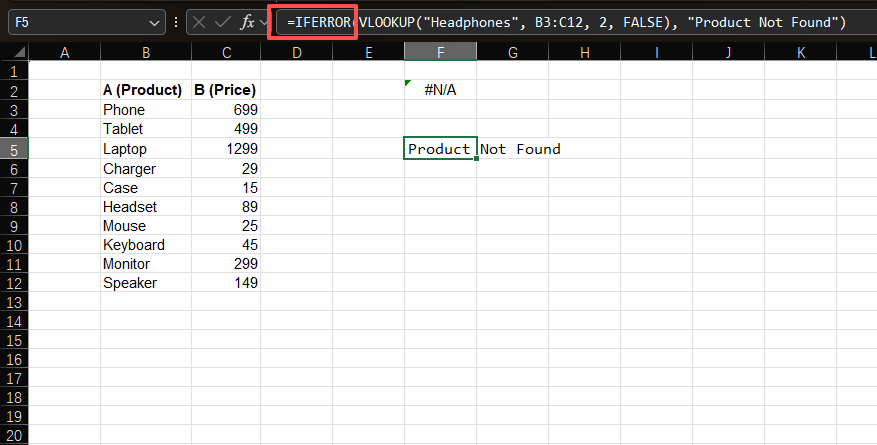Select column E header

pos(369,53)
